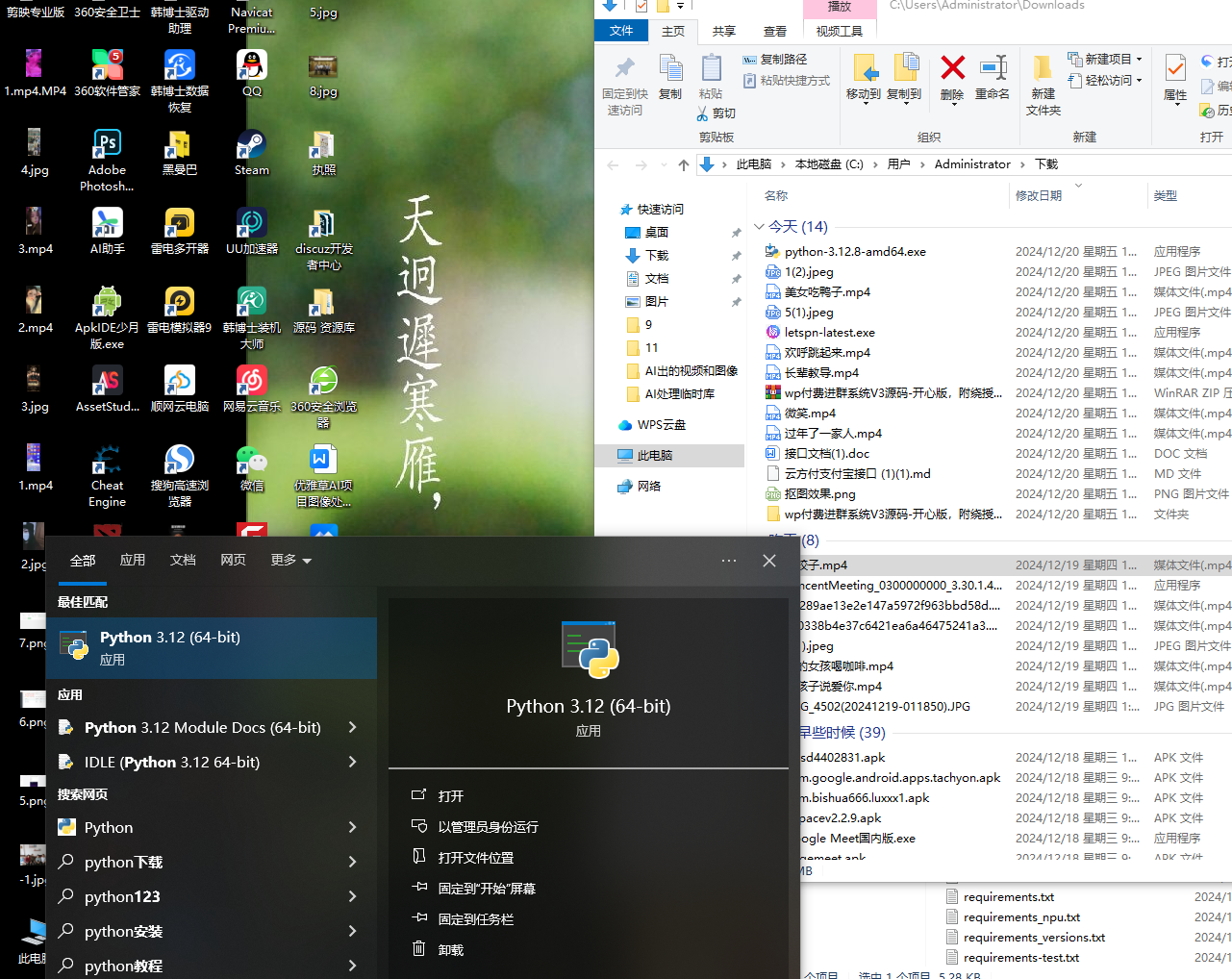The image size is (1232, 979).
Task: Select letspn-latest.exe in Explorer list
Action: pyautogui.click(x=829, y=333)
